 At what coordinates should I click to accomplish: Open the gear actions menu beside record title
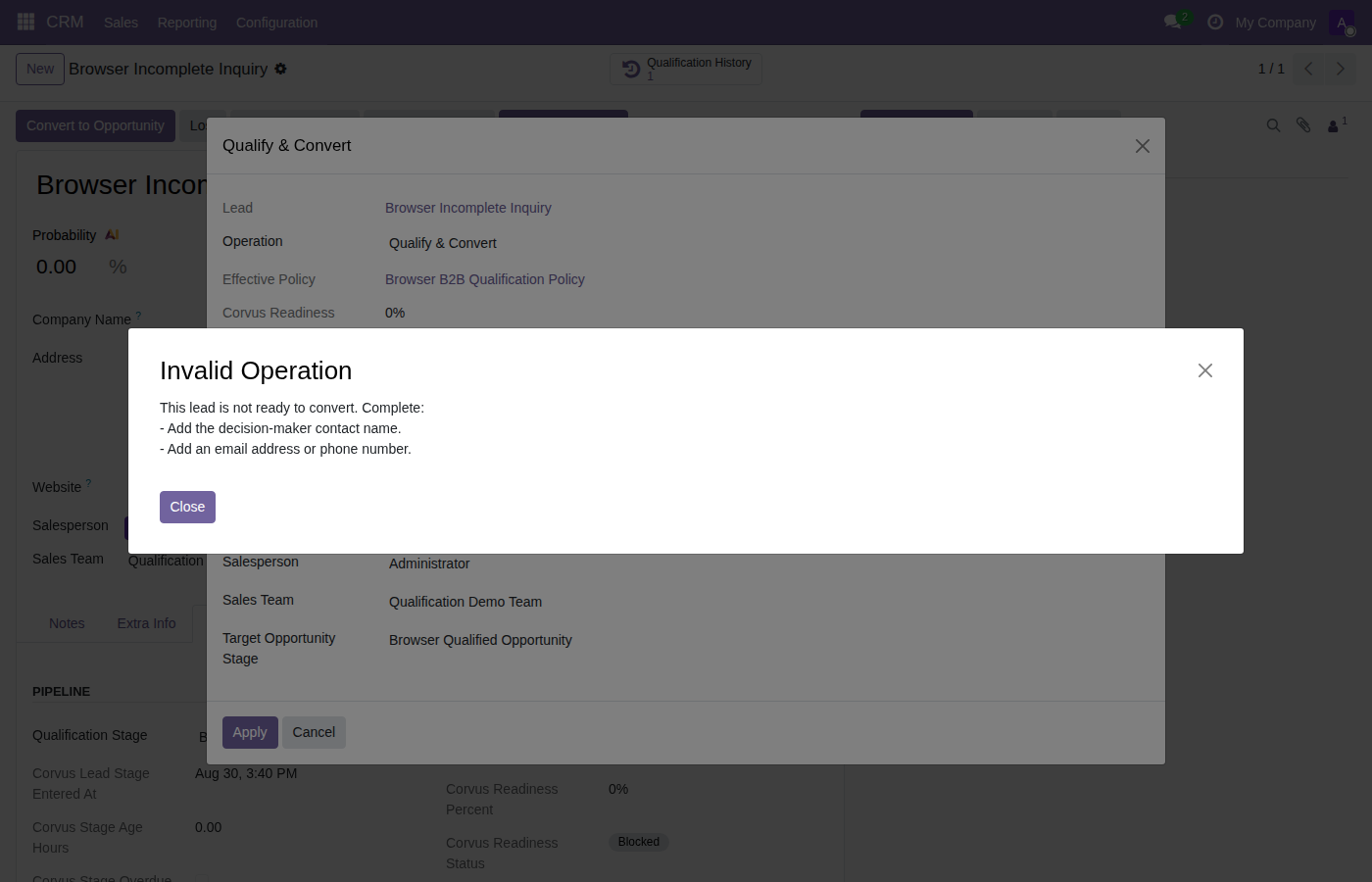(x=280, y=69)
